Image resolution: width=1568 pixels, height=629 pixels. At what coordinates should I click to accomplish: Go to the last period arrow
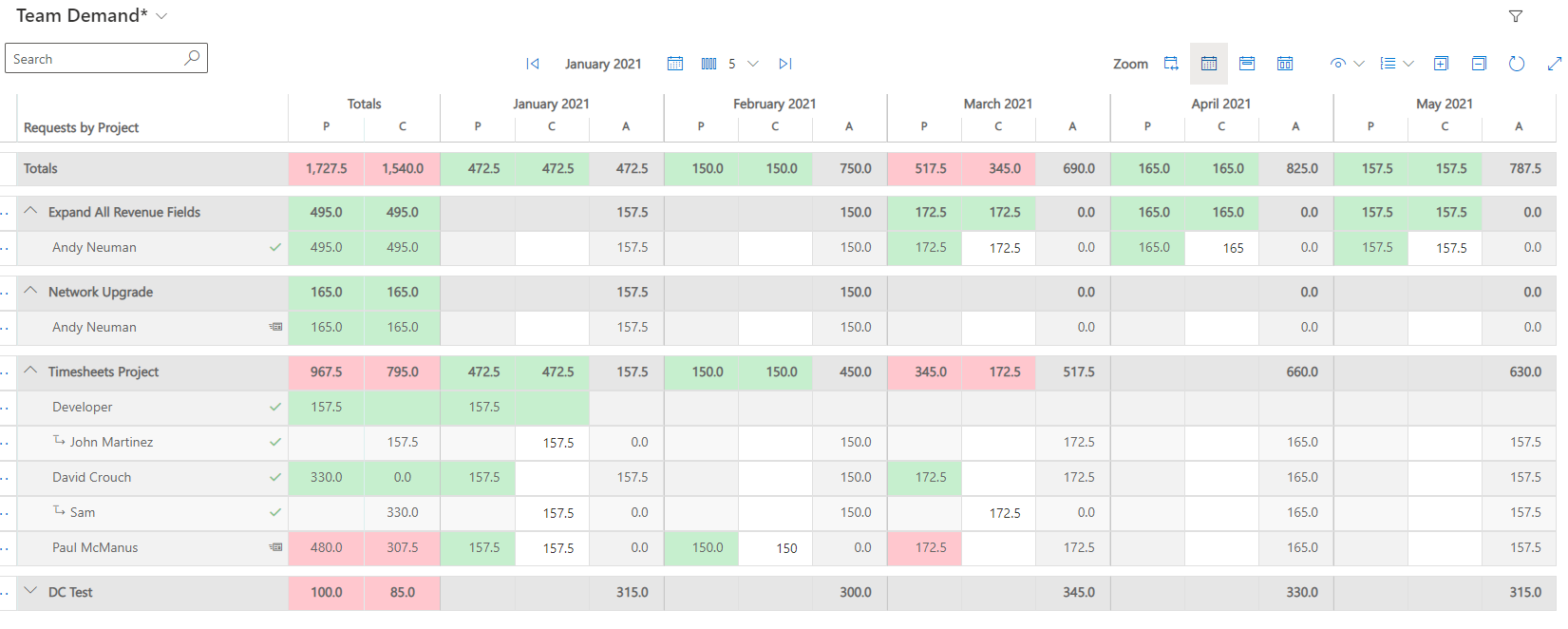tap(784, 64)
